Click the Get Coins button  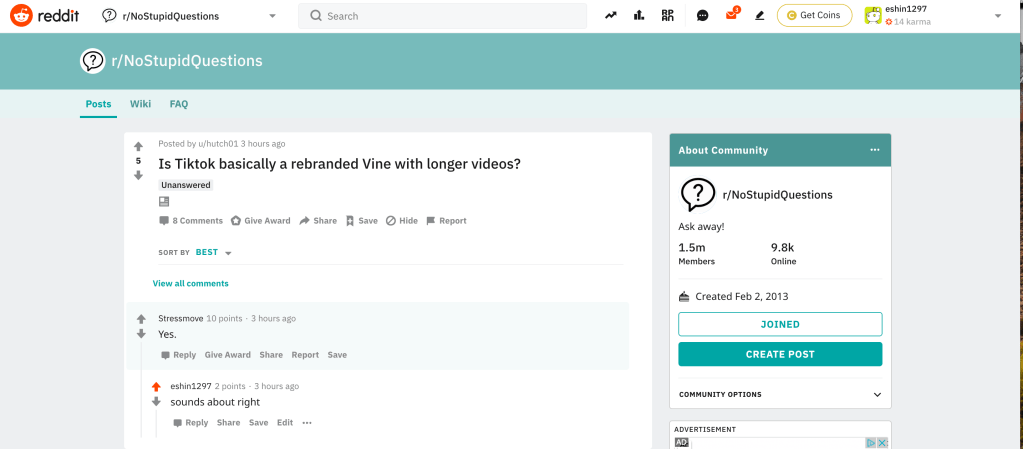coord(814,16)
